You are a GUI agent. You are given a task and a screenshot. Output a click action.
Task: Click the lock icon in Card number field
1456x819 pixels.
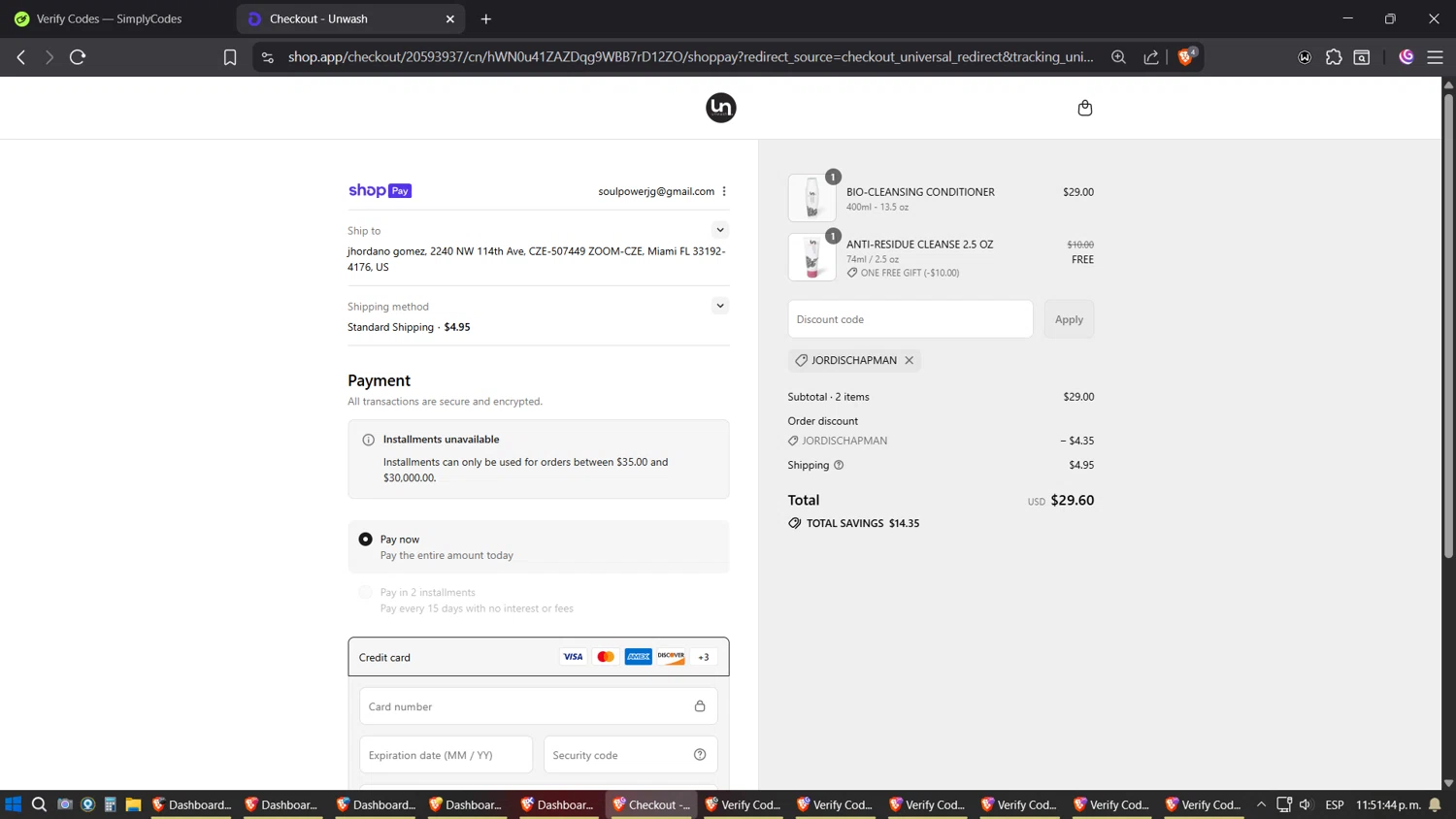[700, 706]
